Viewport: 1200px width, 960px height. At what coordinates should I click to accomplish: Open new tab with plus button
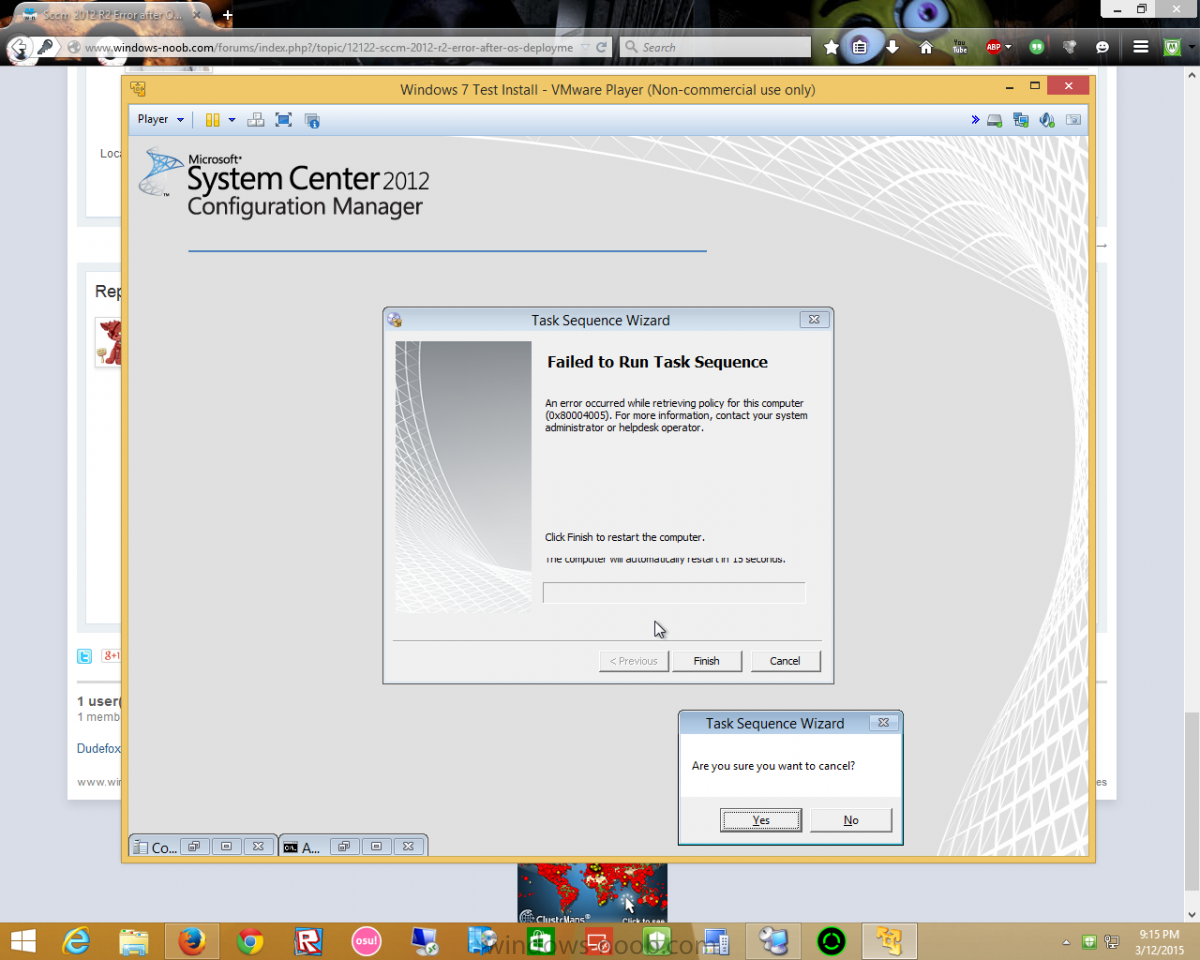pos(228,15)
